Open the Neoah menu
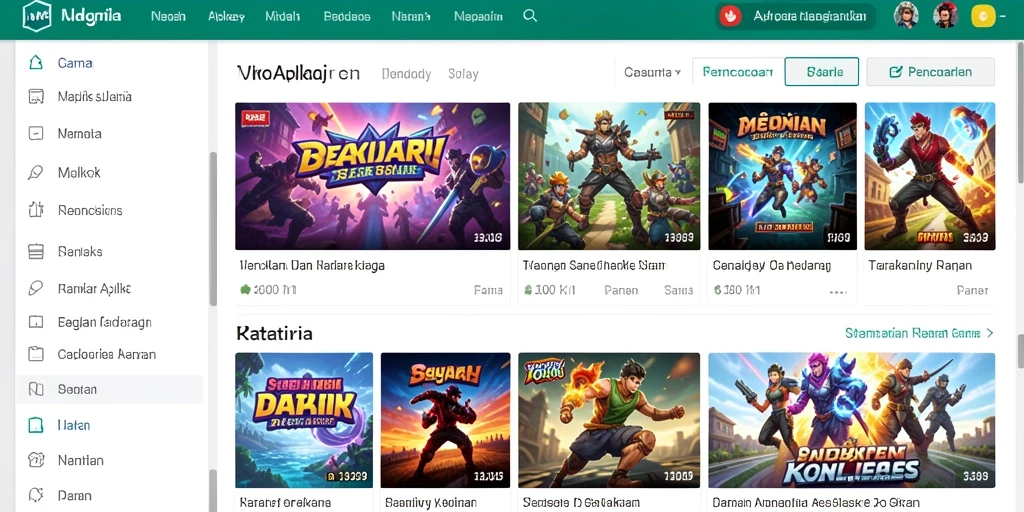1024x512 pixels. pos(168,16)
